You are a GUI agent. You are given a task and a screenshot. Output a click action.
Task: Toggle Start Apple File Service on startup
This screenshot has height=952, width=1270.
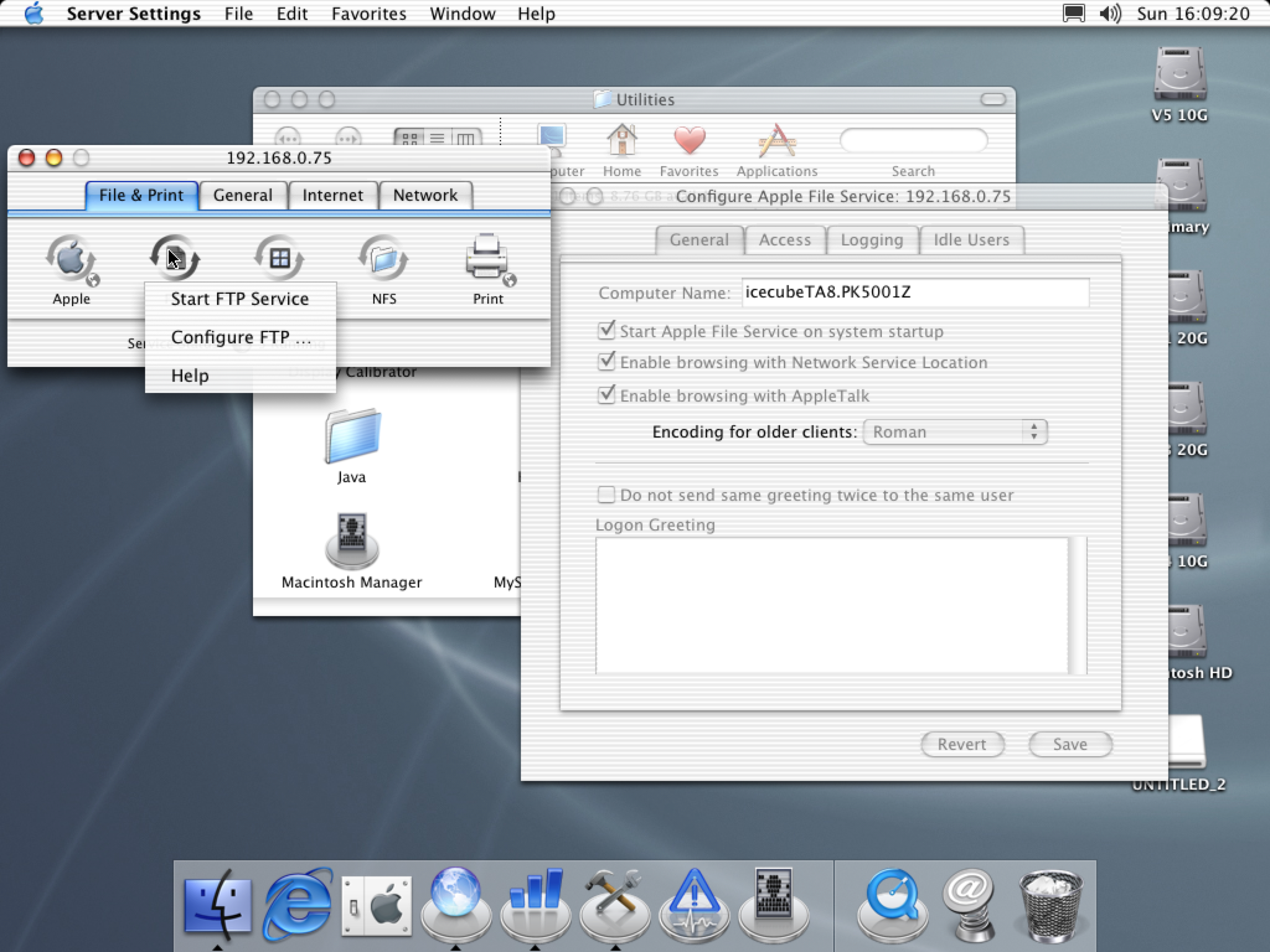(606, 330)
